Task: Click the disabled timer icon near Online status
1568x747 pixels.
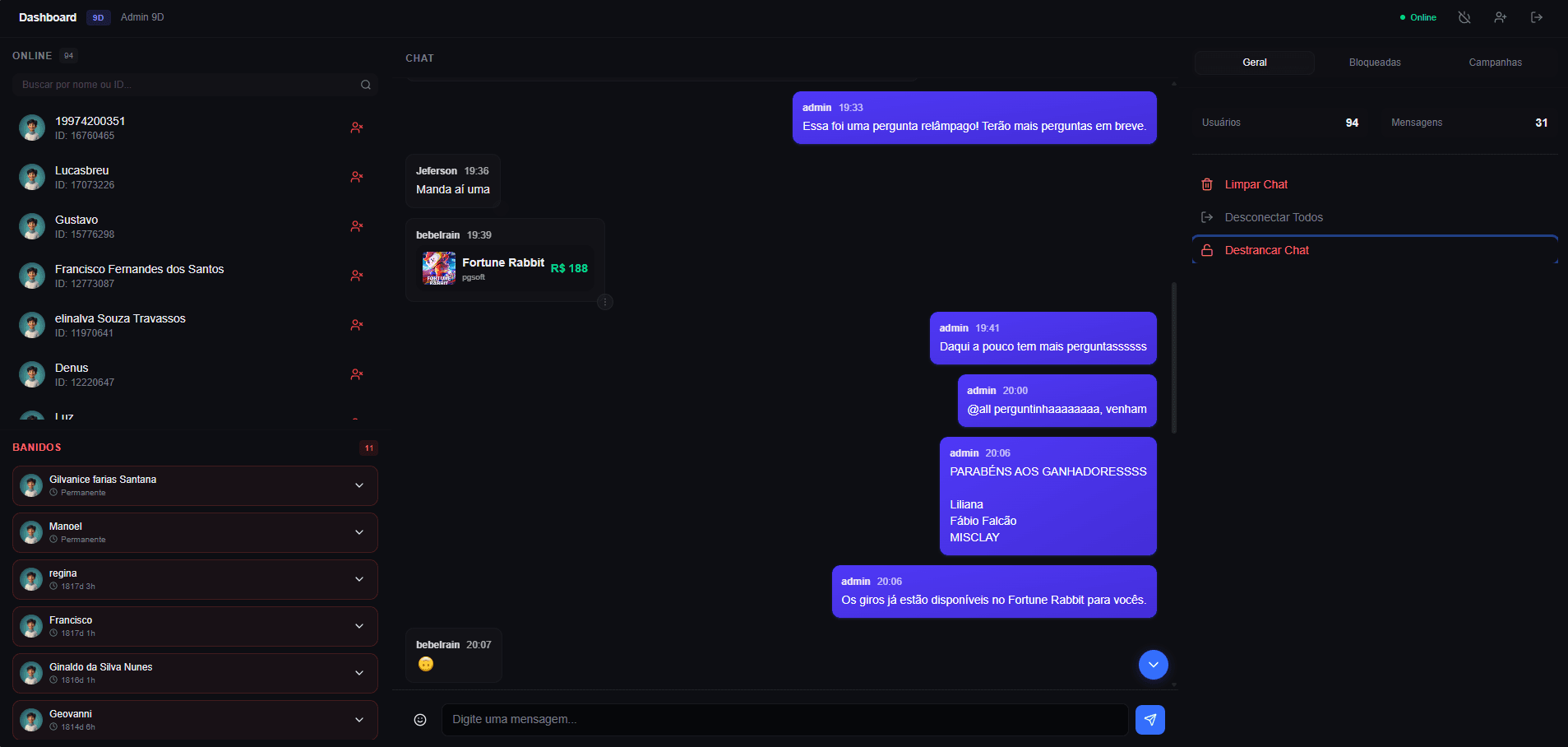Action: [1464, 16]
